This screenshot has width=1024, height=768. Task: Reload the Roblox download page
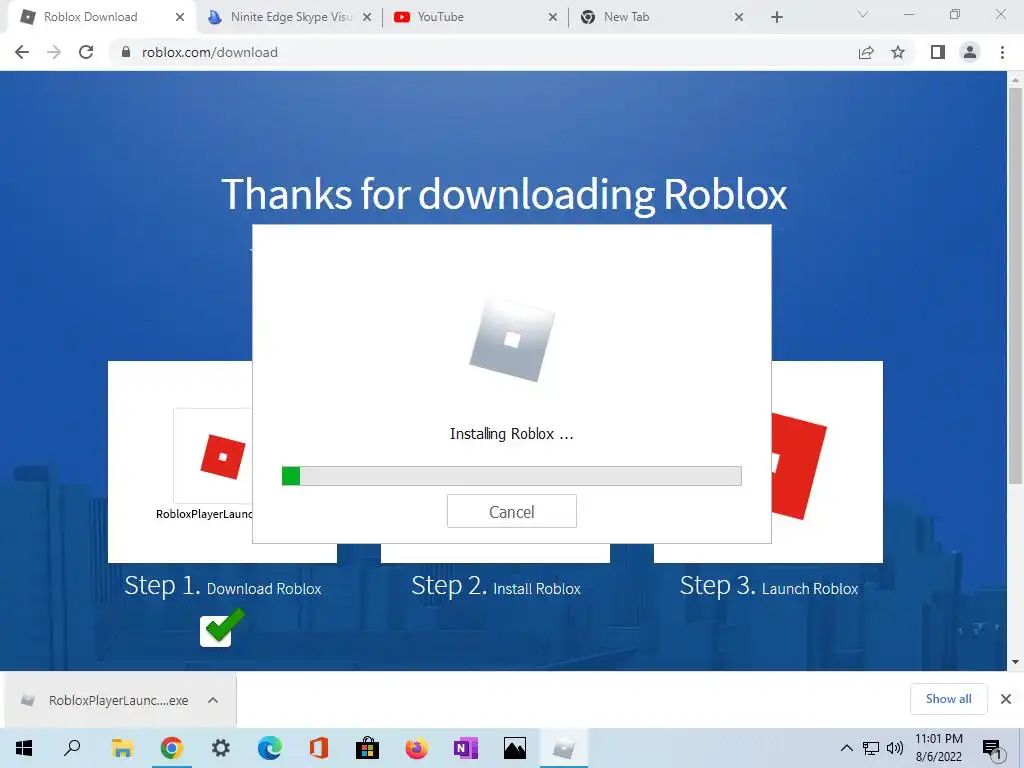pyautogui.click(x=86, y=52)
